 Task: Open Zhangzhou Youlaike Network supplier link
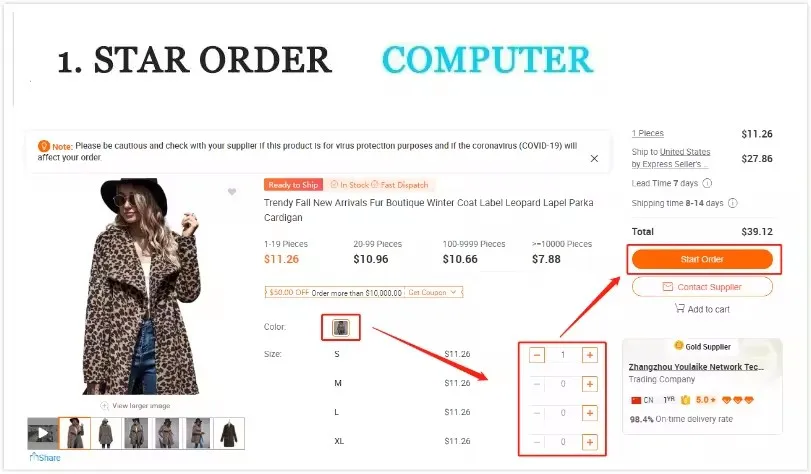(x=696, y=367)
